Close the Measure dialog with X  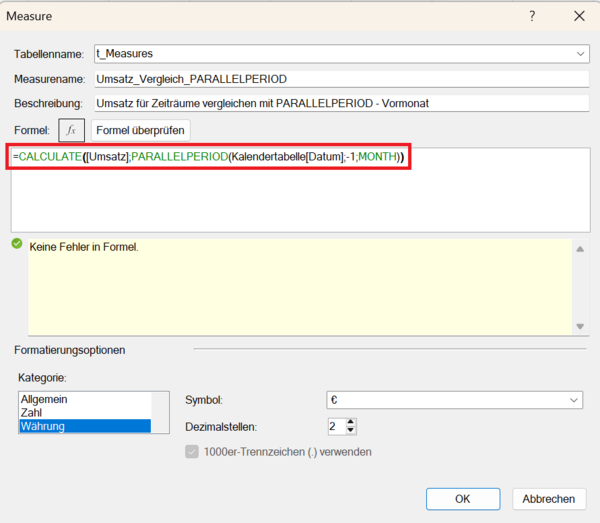coord(579,16)
